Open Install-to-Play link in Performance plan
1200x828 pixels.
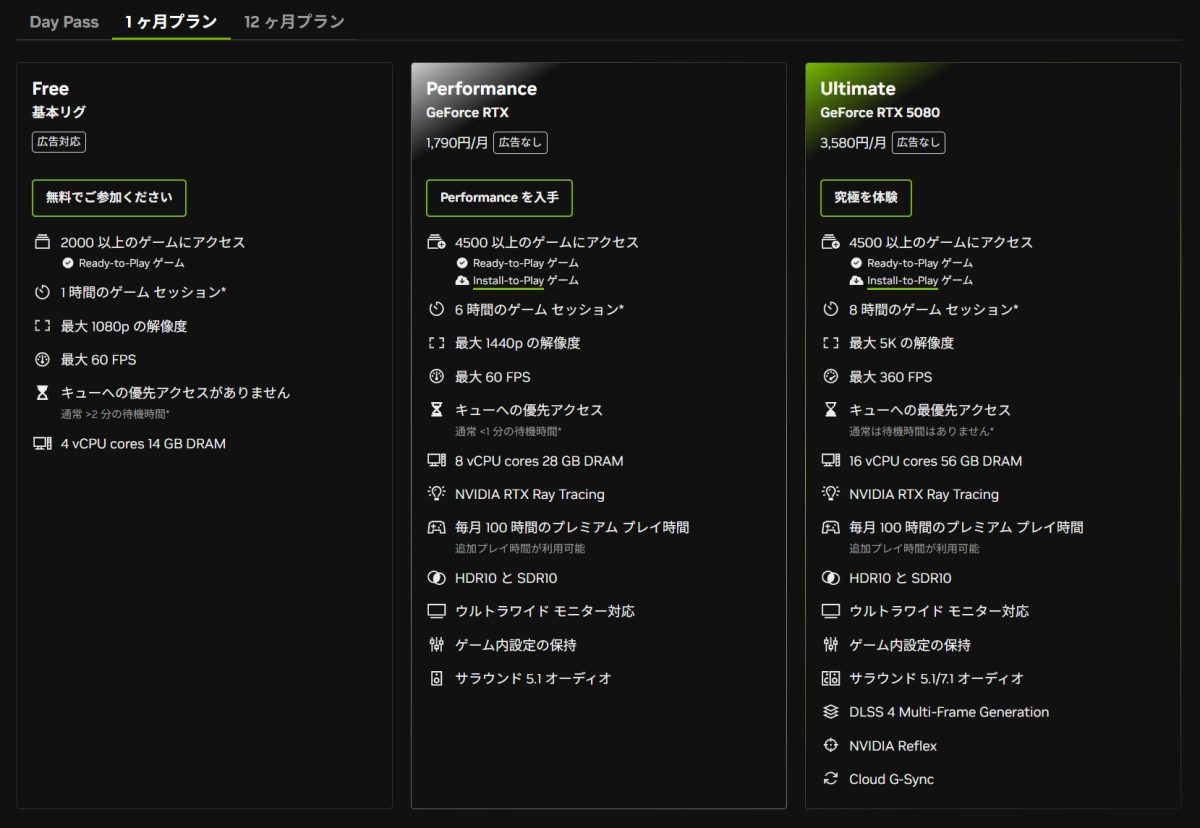click(x=508, y=281)
